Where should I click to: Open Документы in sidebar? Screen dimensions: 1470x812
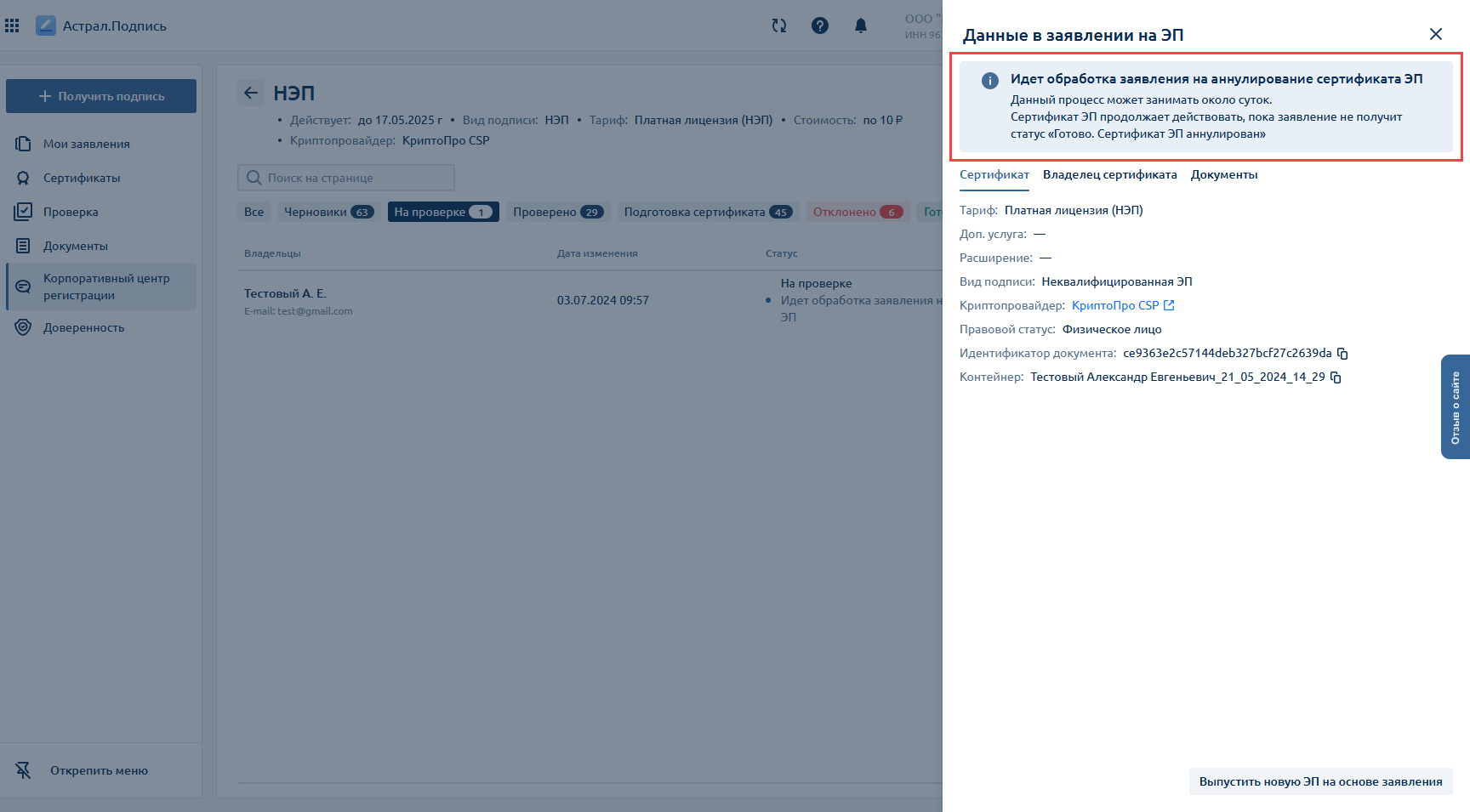click(x=101, y=246)
